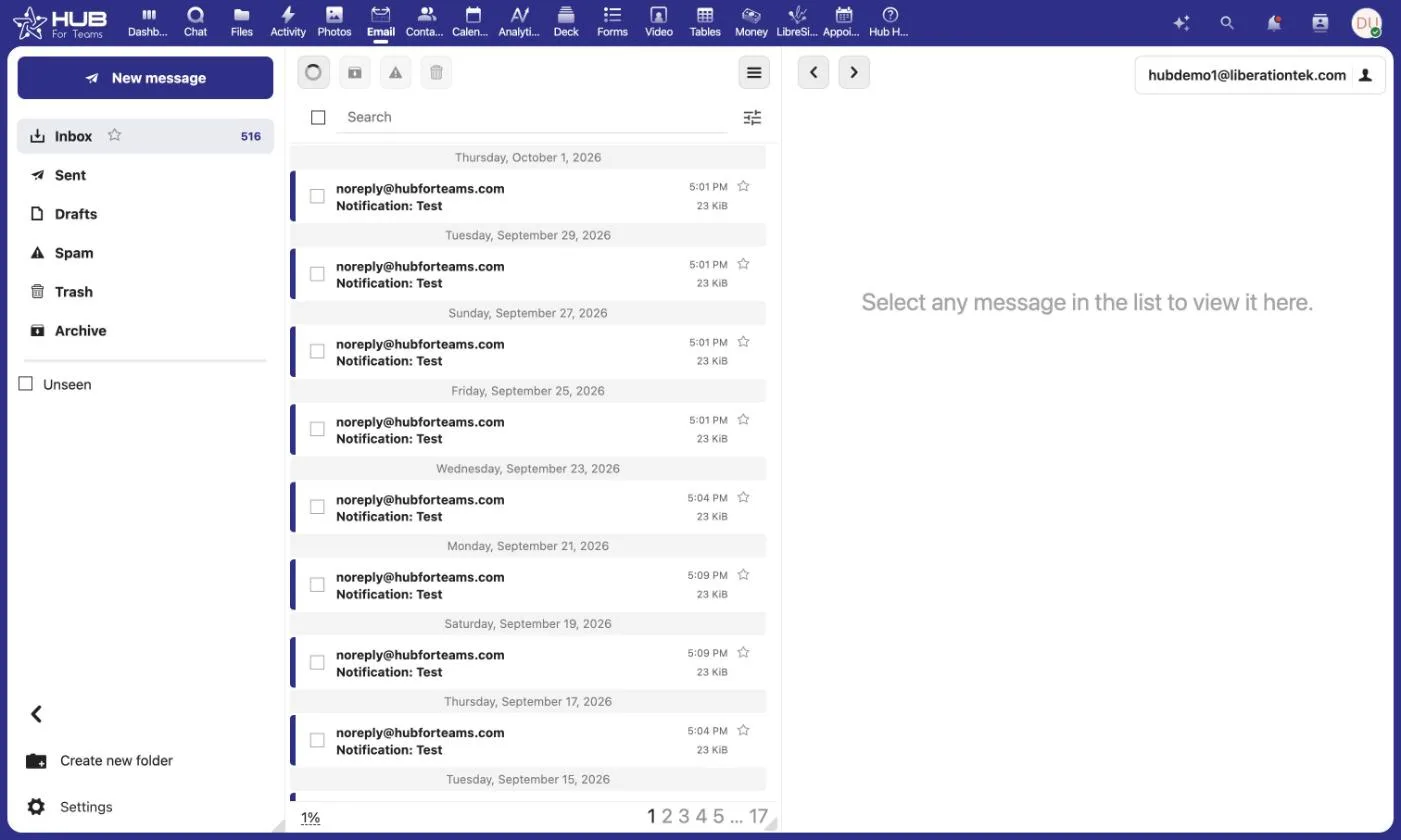
Task: Open the Money app icon
Action: (751, 22)
